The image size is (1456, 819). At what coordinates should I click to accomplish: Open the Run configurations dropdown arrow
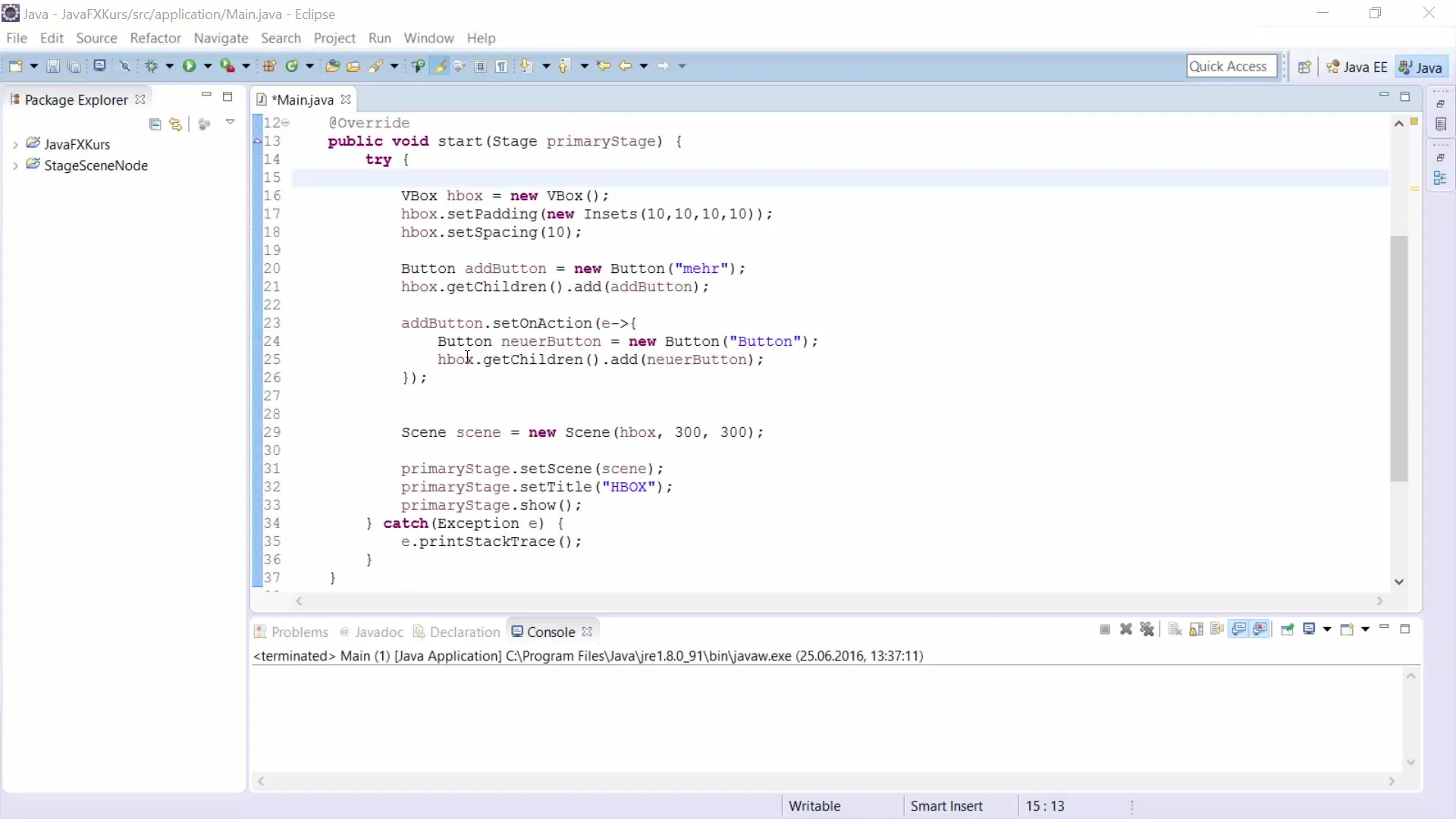pyautogui.click(x=207, y=66)
